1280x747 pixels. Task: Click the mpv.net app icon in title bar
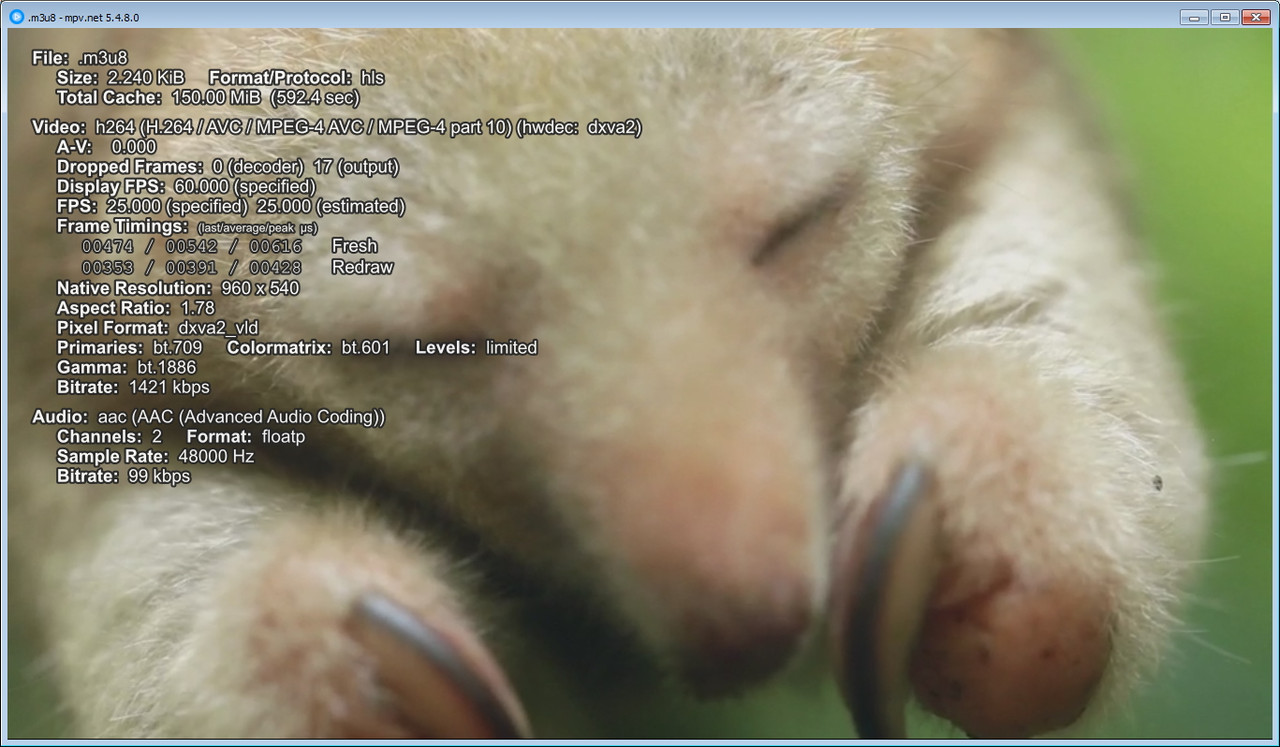(16, 17)
